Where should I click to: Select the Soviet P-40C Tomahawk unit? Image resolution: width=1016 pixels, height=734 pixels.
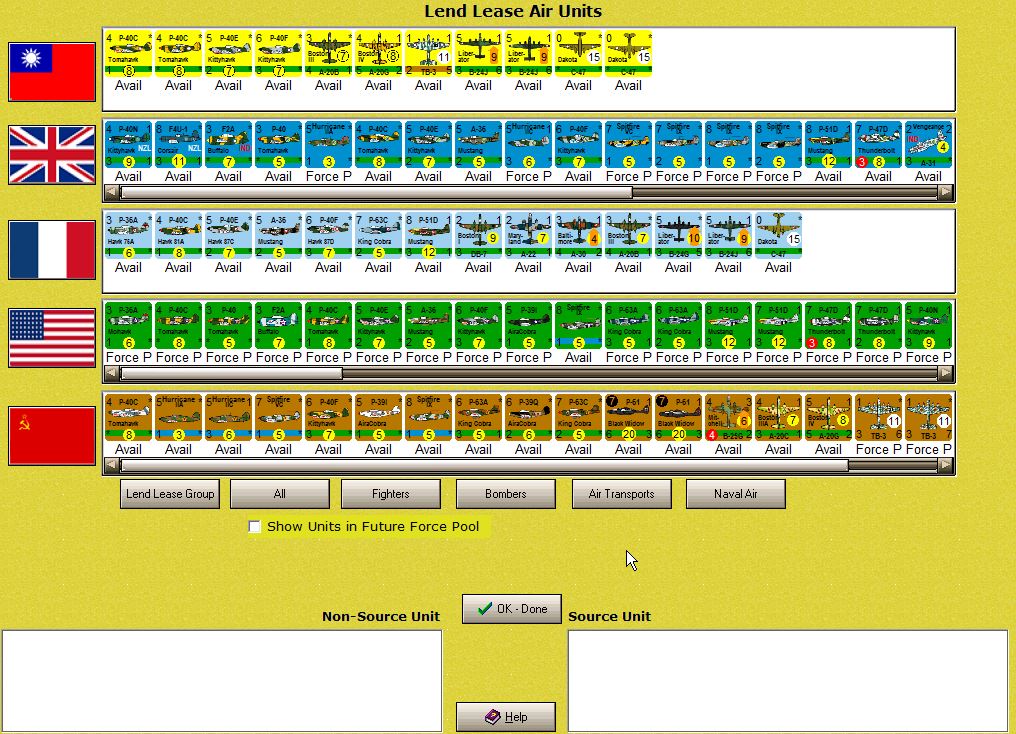tap(128, 418)
